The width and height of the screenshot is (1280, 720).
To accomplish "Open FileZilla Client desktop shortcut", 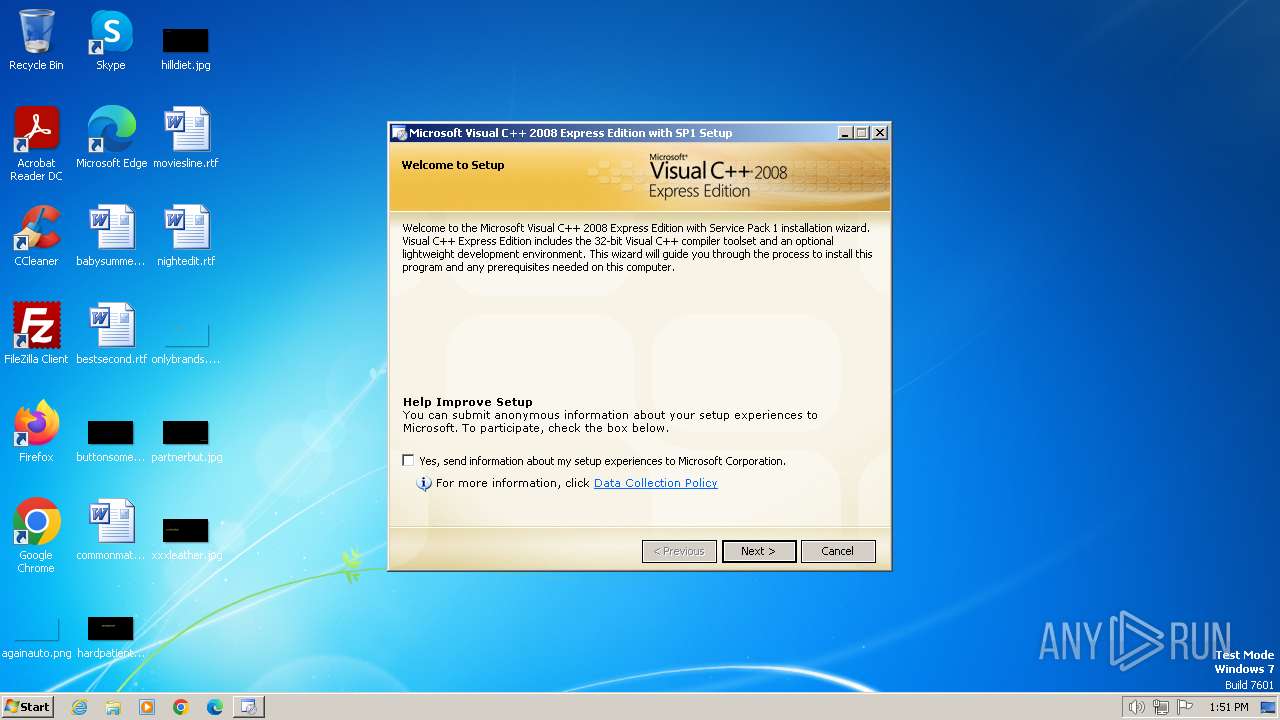I will point(36,333).
